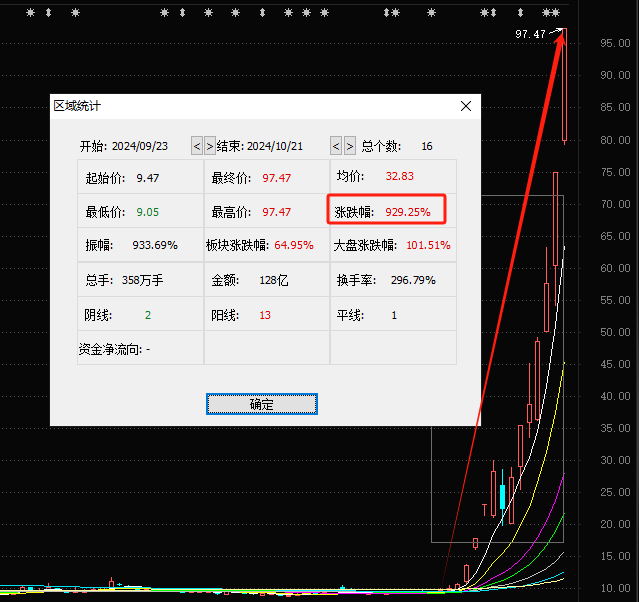The image size is (639, 602).
Task: Click the 大盘涨跌幅 value 101.51%
Action: 428,245
